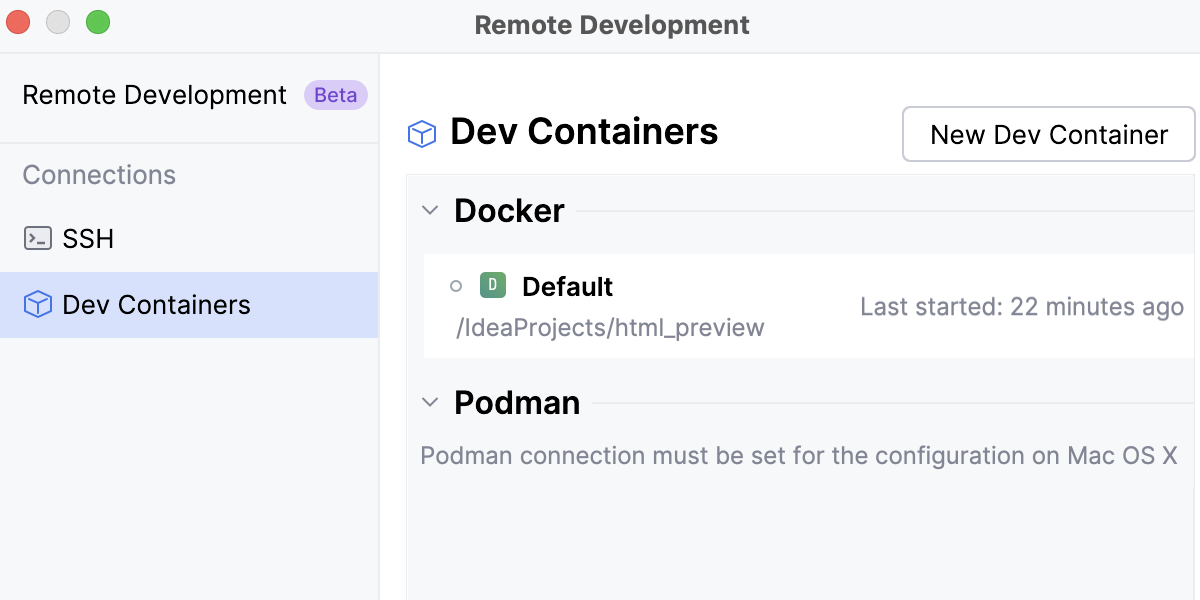Expand the Connections group header
The height and width of the screenshot is (600, 1200).
(x=98, y=174)
